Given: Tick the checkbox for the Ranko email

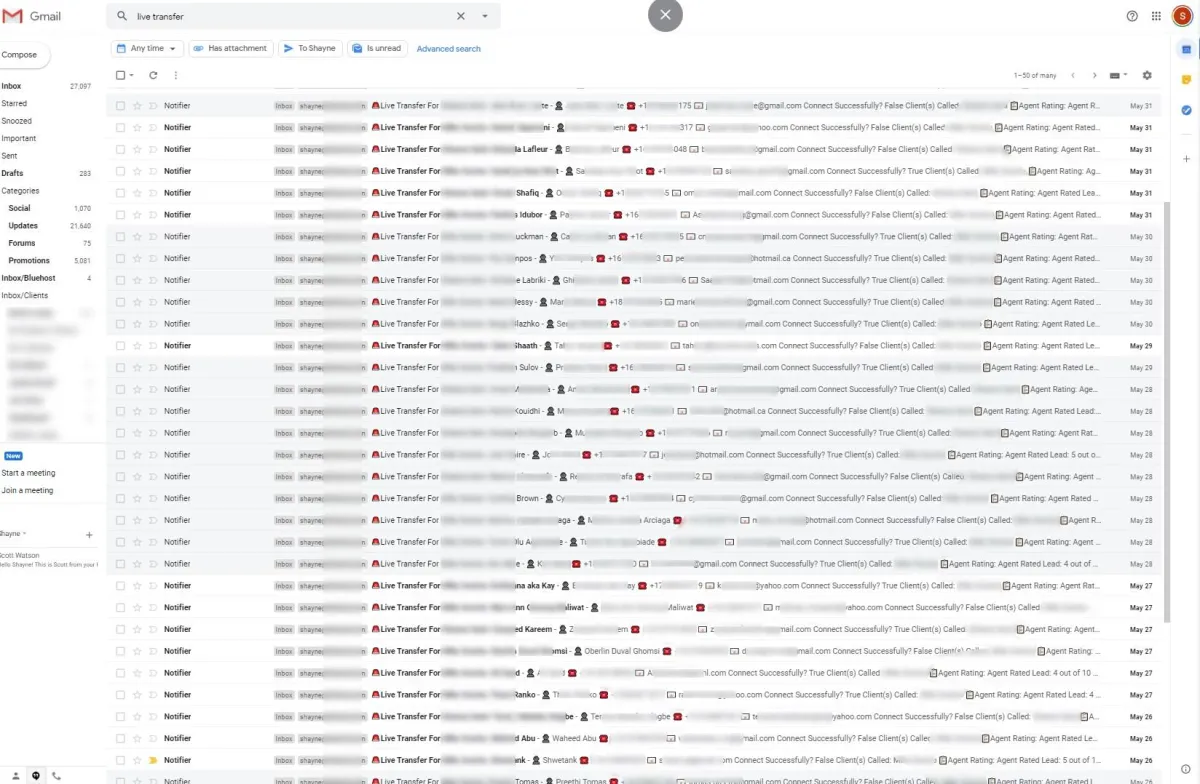Looking at the screenshot, I should coord(120,695).
